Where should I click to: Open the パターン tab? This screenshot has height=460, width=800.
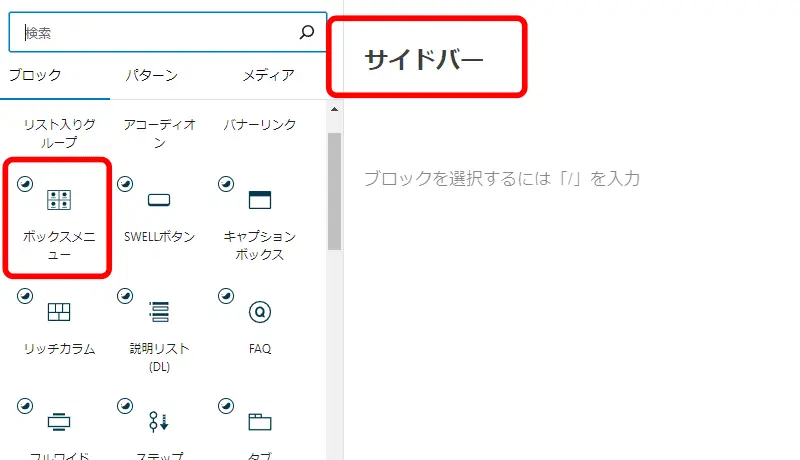(152, 75)
